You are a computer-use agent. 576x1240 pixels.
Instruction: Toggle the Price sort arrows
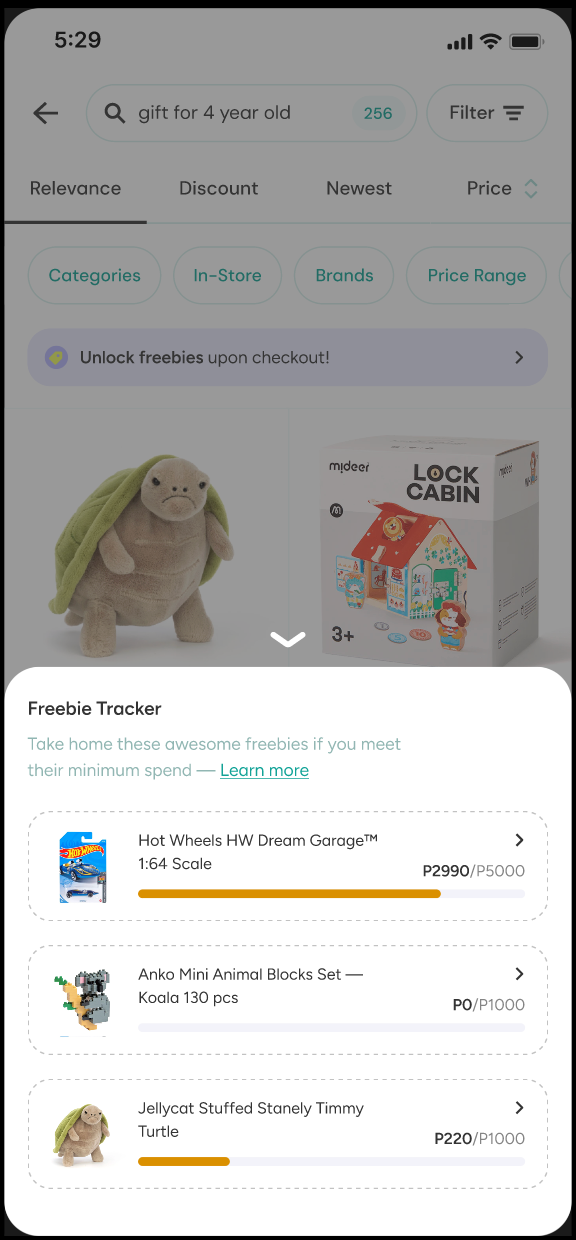point(531,188)
